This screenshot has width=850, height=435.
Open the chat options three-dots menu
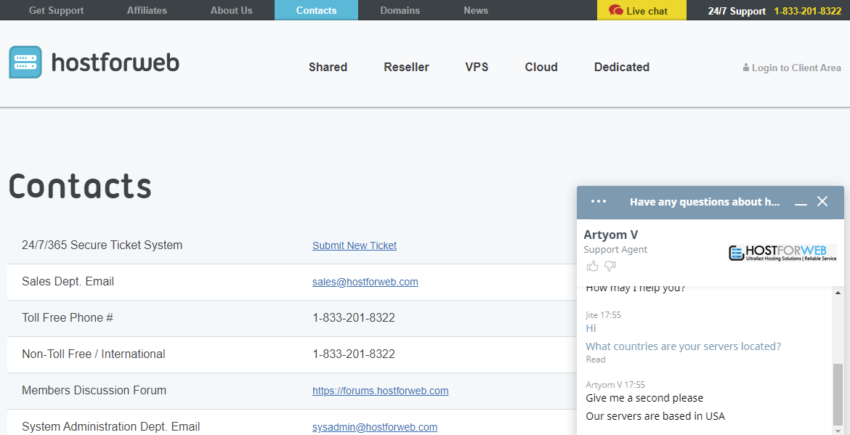598,201
